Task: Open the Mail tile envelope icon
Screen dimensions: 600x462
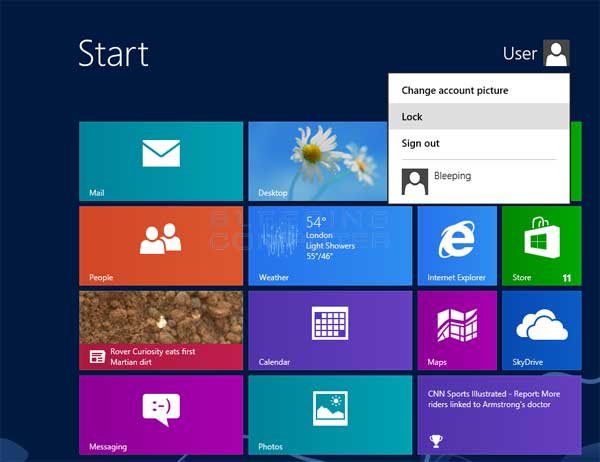Action: tap(161, 153)
